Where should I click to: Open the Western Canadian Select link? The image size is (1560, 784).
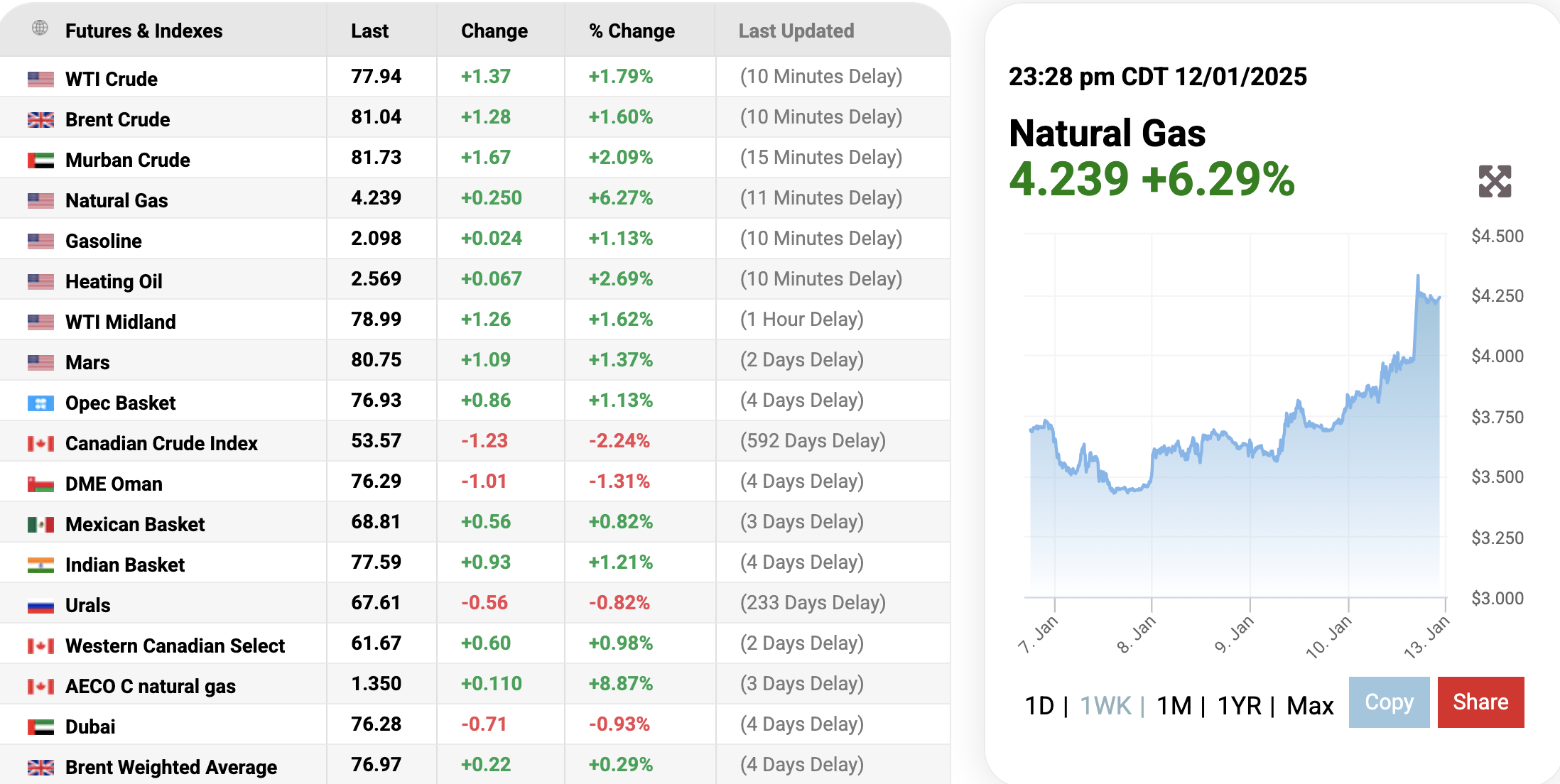[175, 646]
